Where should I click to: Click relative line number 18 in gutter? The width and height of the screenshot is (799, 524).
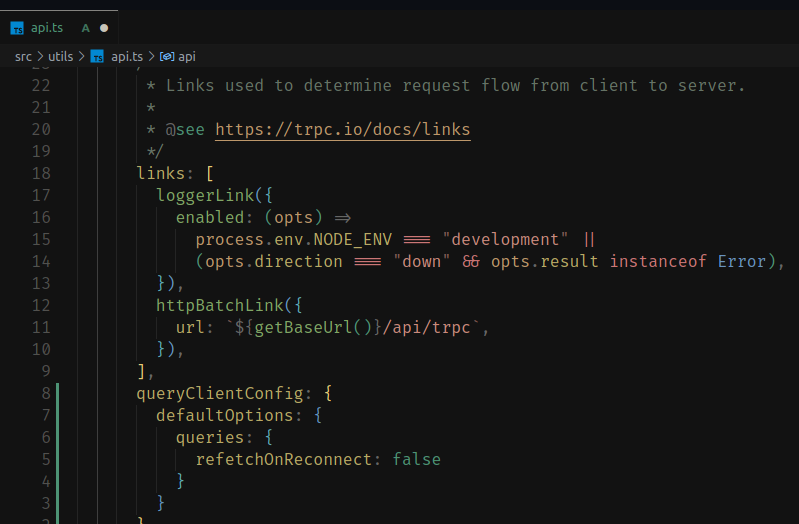point(41,173)
